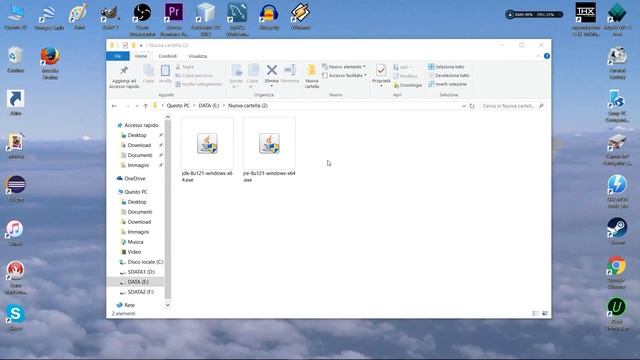Viewport: 640px width, 360px height.
Task: Click Inverti selezione in the ribbon
Action: click(447, 84)
